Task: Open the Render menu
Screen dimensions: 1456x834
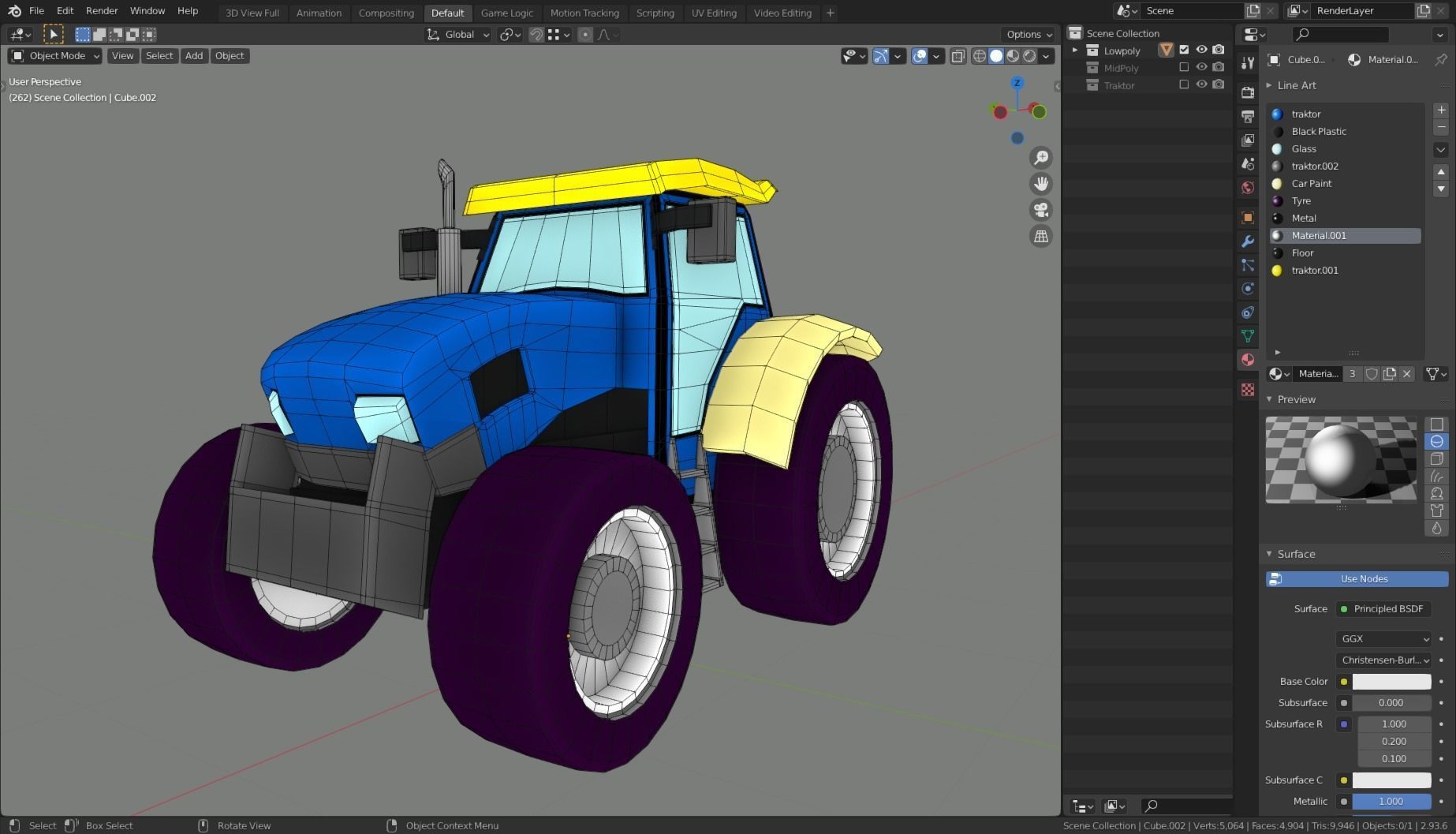Action: [102, 11]
